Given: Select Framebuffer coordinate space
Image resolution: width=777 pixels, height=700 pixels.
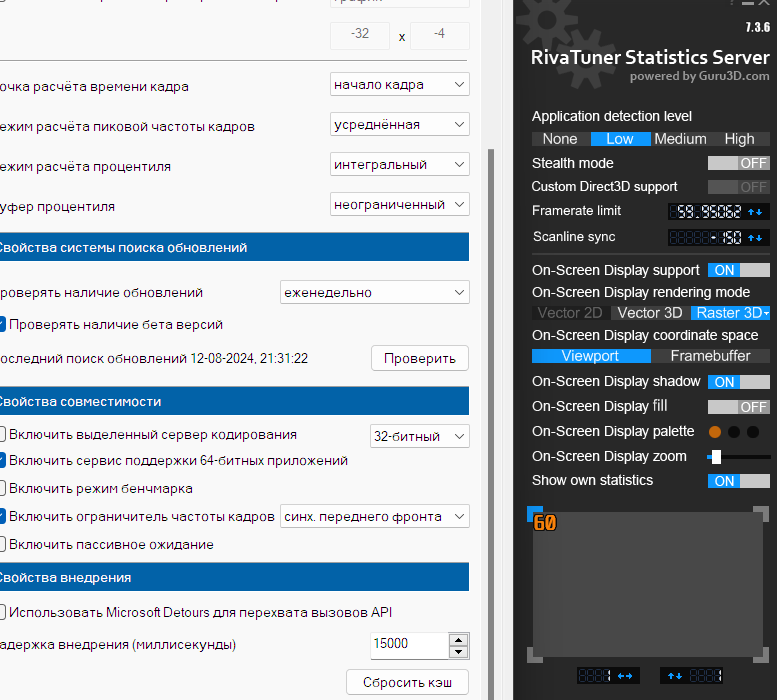Looking at the screenshot, I should [x=711, y=356].
